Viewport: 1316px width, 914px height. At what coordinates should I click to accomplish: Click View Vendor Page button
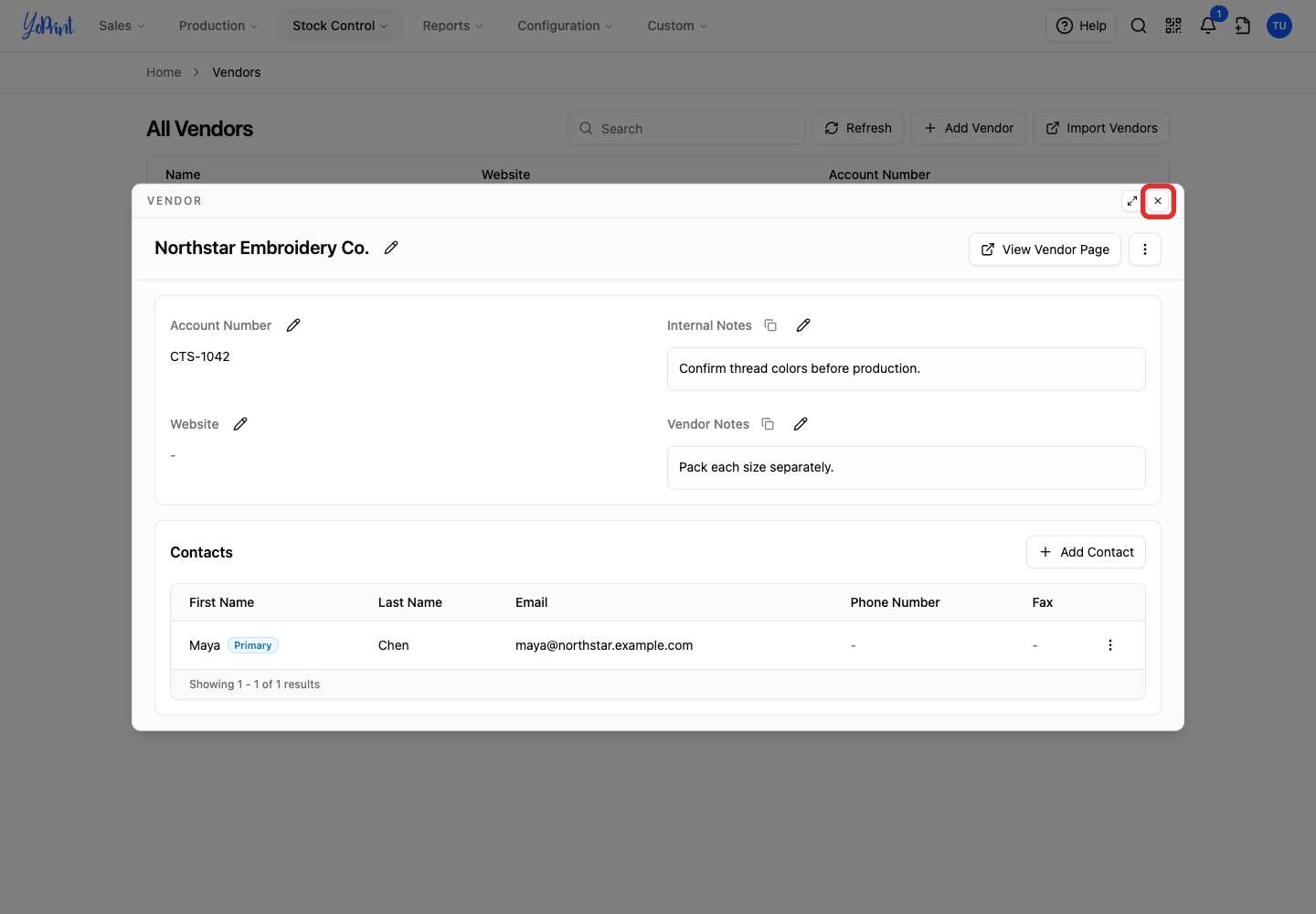tap(1045, 250)
